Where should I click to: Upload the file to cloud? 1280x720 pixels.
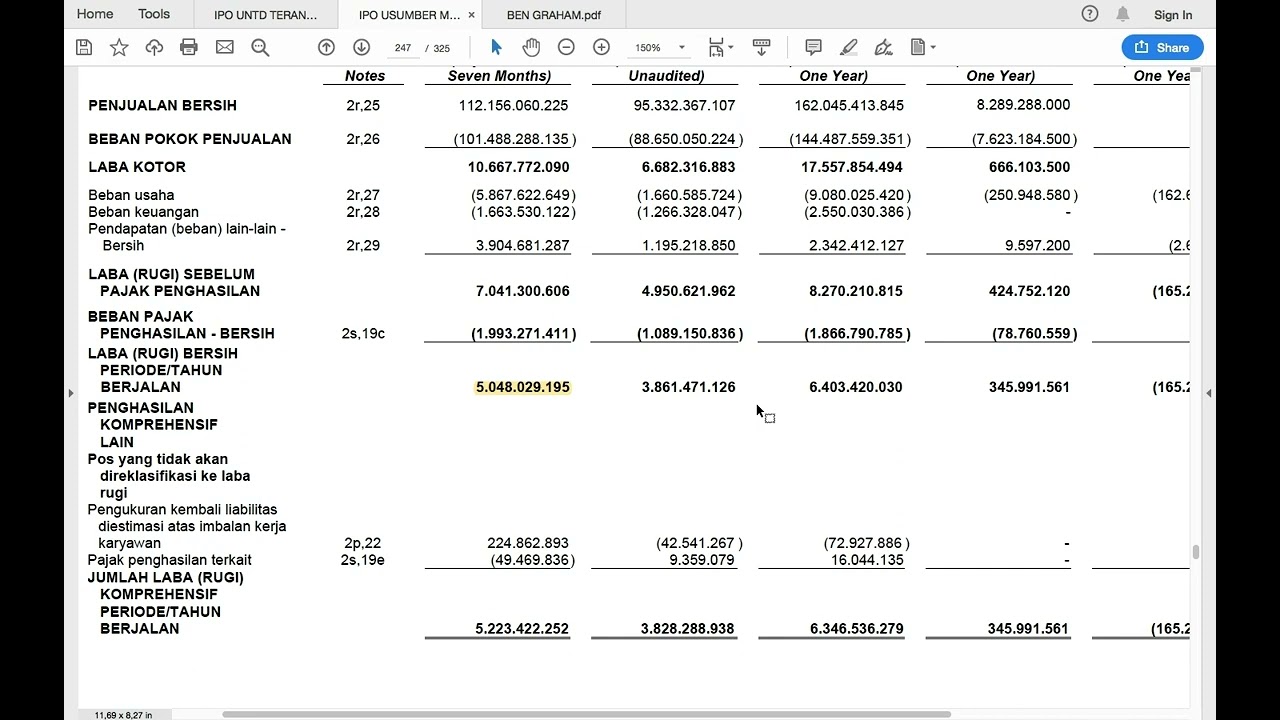pos(154,47)
